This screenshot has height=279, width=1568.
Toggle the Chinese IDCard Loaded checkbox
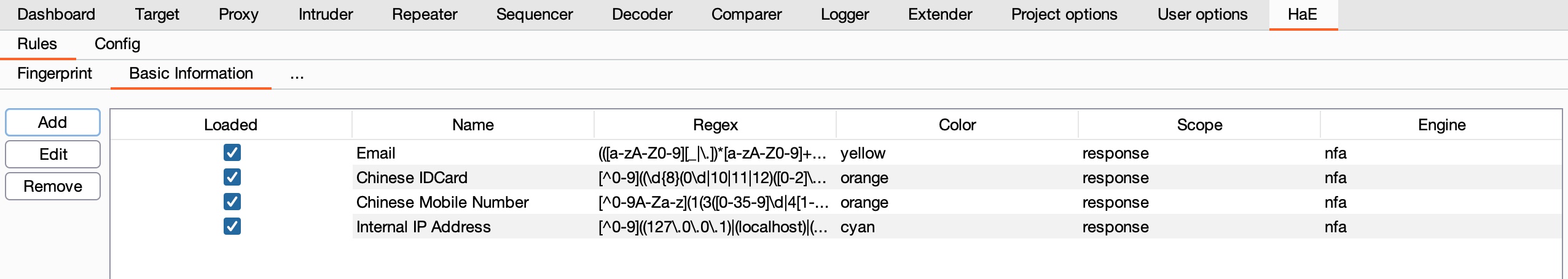point(232,177)
